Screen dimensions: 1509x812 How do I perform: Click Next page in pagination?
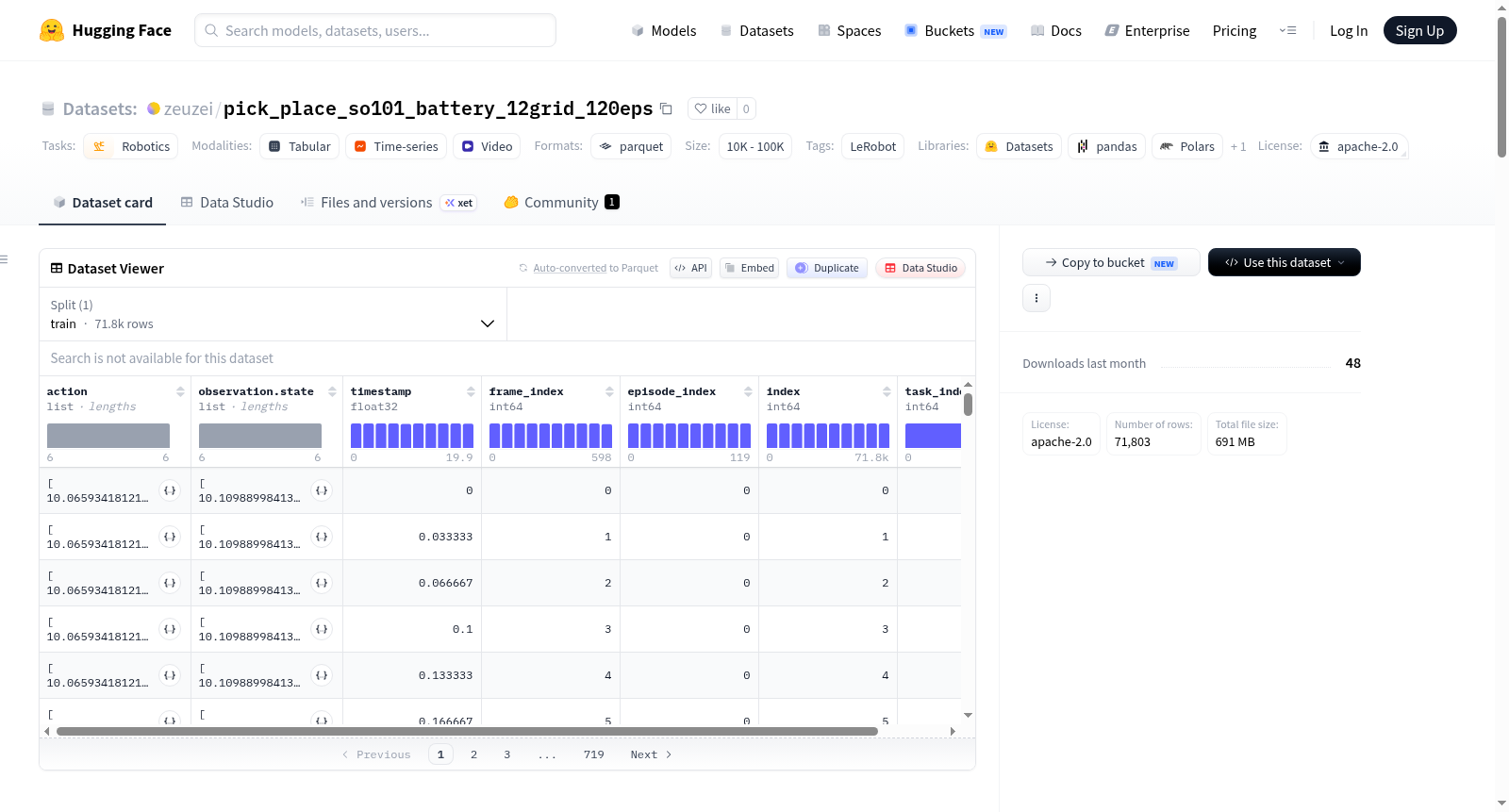pos(651,754)
